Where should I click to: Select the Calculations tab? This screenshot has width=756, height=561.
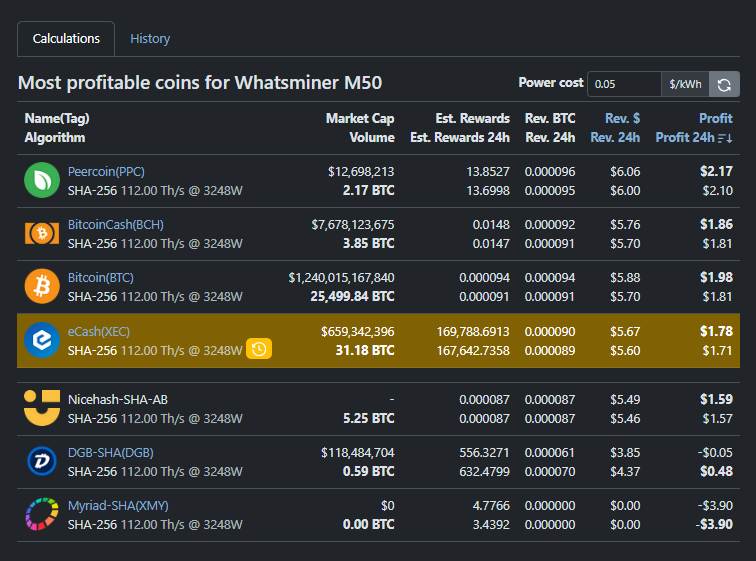tap(66, 39)
